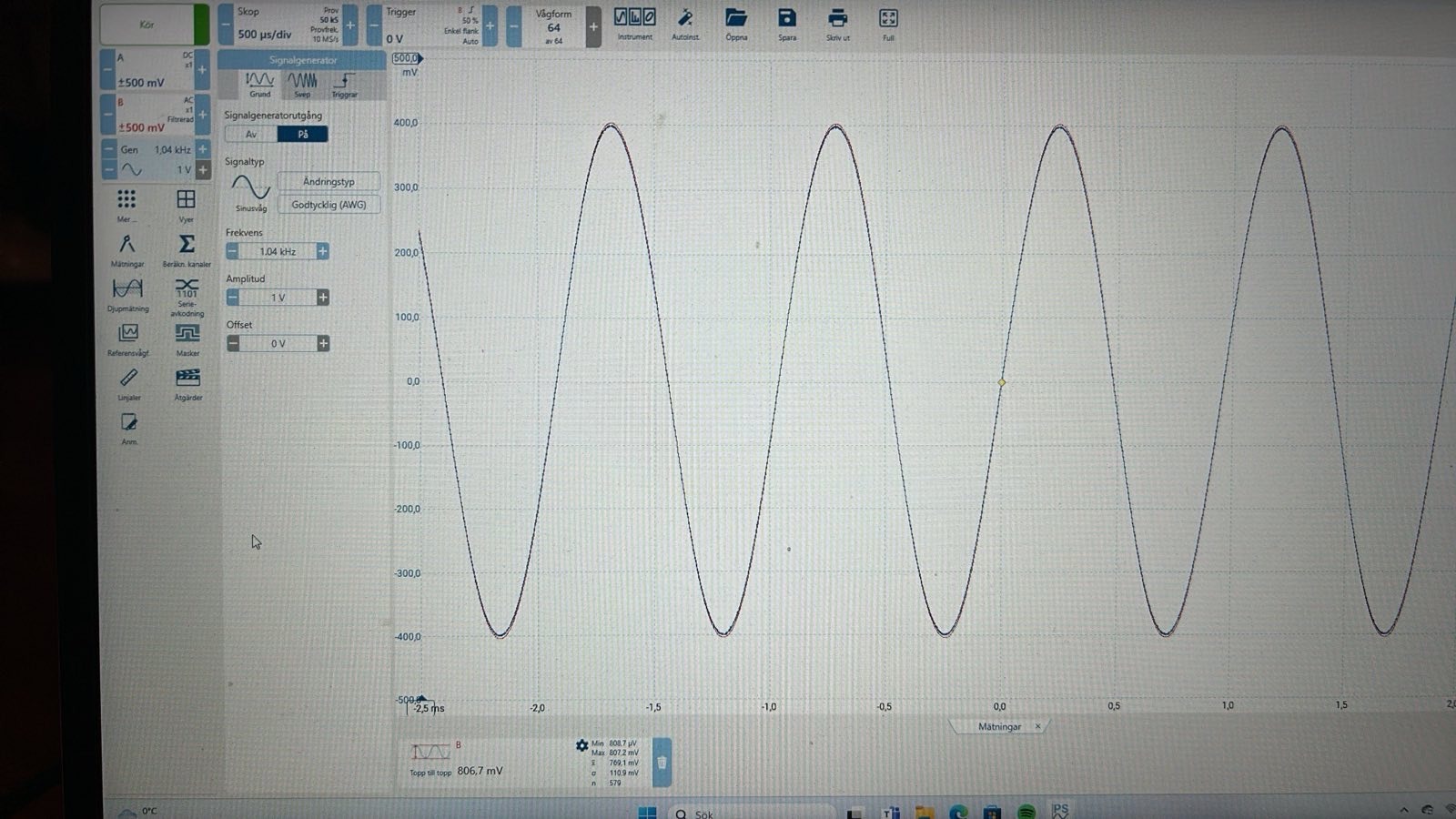The height and width of the screenshot is (819, 1456).
Task: Click the Frekvens 1,04 kHz field
Action: tap(278, 251)
